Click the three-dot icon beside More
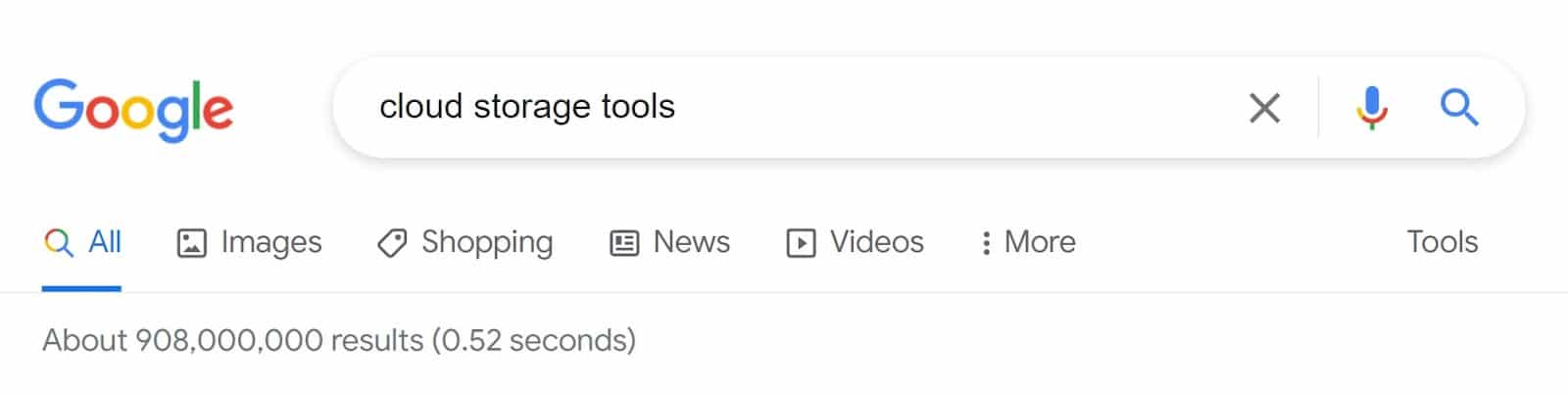The image size is (1568, 395). 986,243
